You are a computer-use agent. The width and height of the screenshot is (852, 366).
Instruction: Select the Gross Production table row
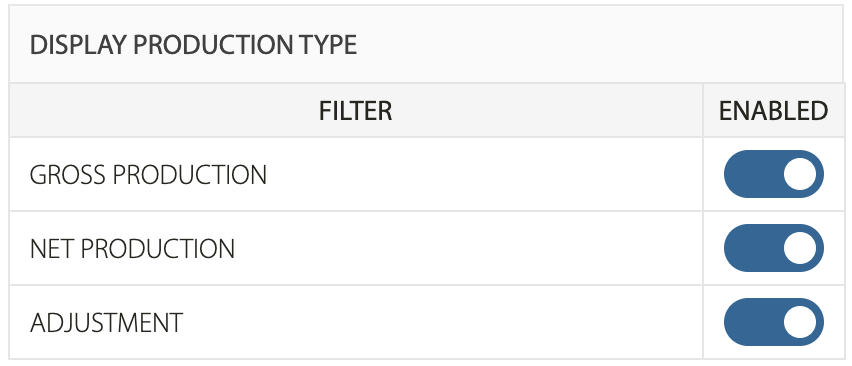(427, 174)
